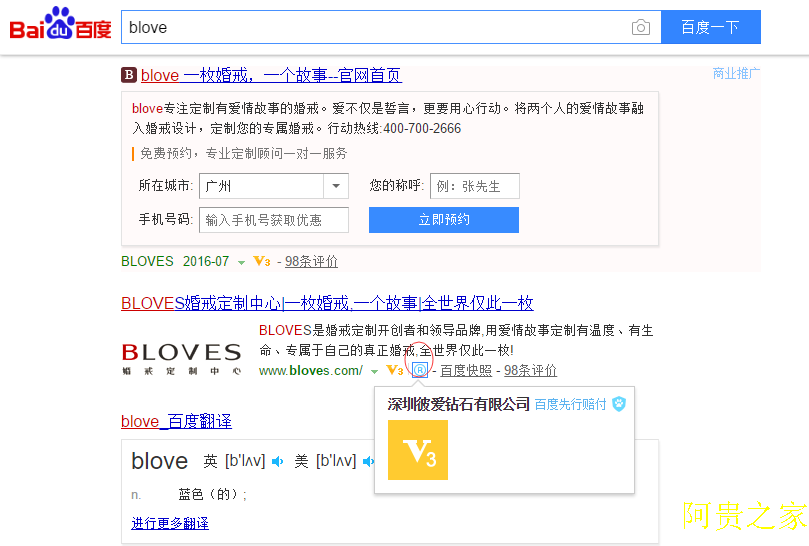Open BLOVES婚戒定制中心 result title
The width and height of the screenshot is (809, 546).
(327, 303)
